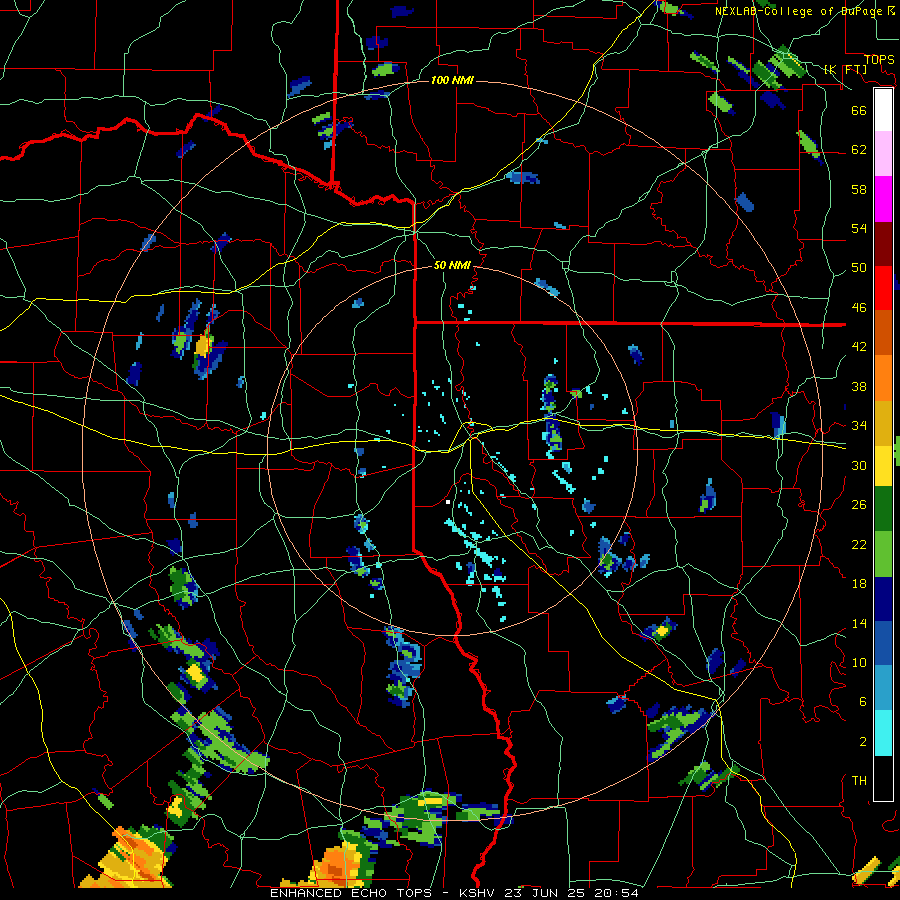Select the sky blue legend swatch
The image size is (900, 900).
pos(883,688)
